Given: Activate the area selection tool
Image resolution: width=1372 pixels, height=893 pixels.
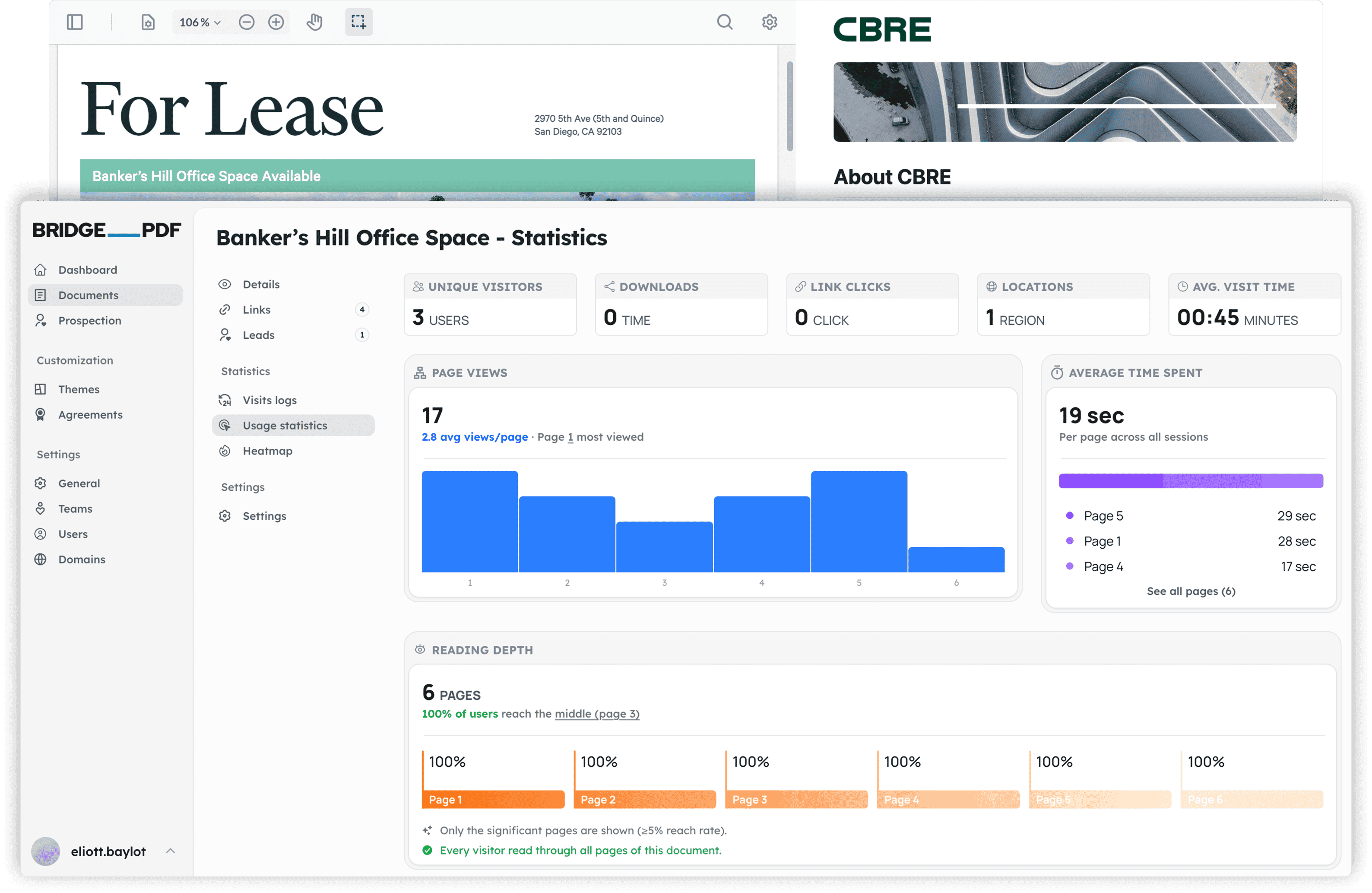Looking at the screenshot, I should pos(358,22).
